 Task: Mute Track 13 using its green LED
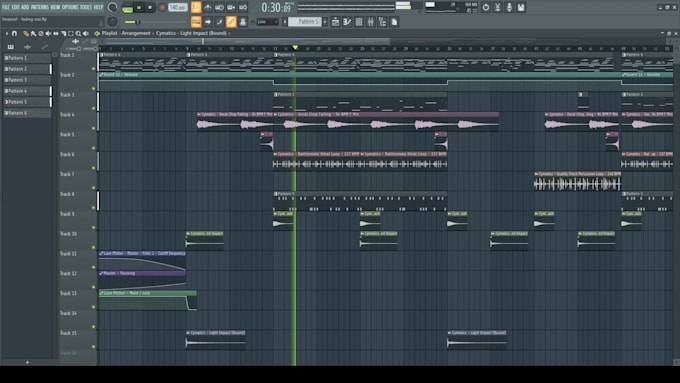tap(93, 307)
